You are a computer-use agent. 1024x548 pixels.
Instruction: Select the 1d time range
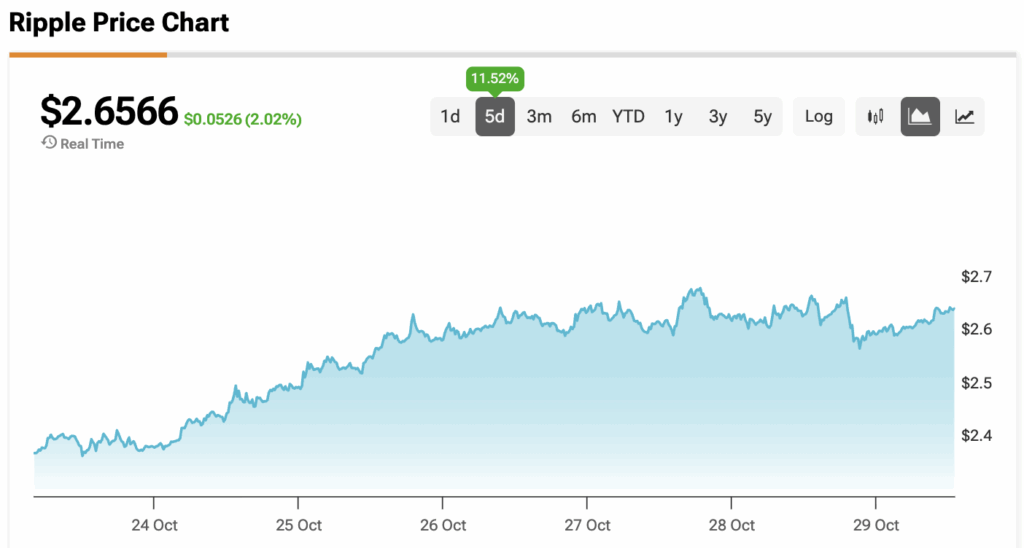pos(450,116)
